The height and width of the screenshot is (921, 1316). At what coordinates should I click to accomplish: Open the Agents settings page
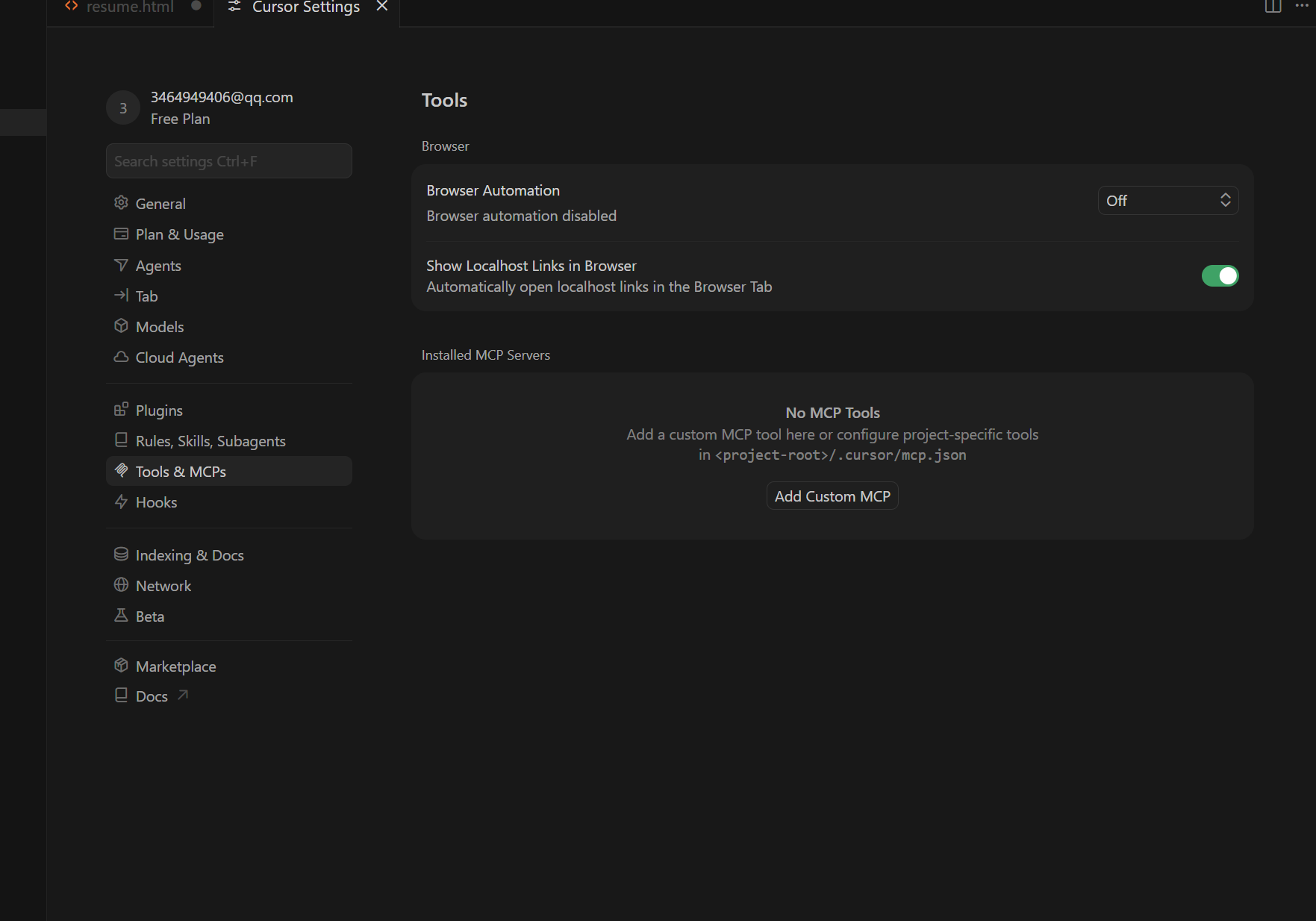(x=229, y=266)
